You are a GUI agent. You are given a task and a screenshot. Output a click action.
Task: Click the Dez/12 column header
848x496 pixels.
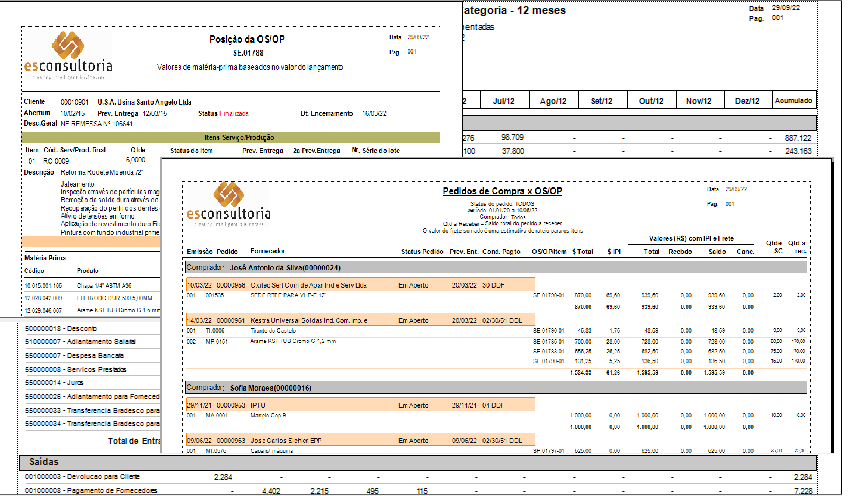click(747, 101)
